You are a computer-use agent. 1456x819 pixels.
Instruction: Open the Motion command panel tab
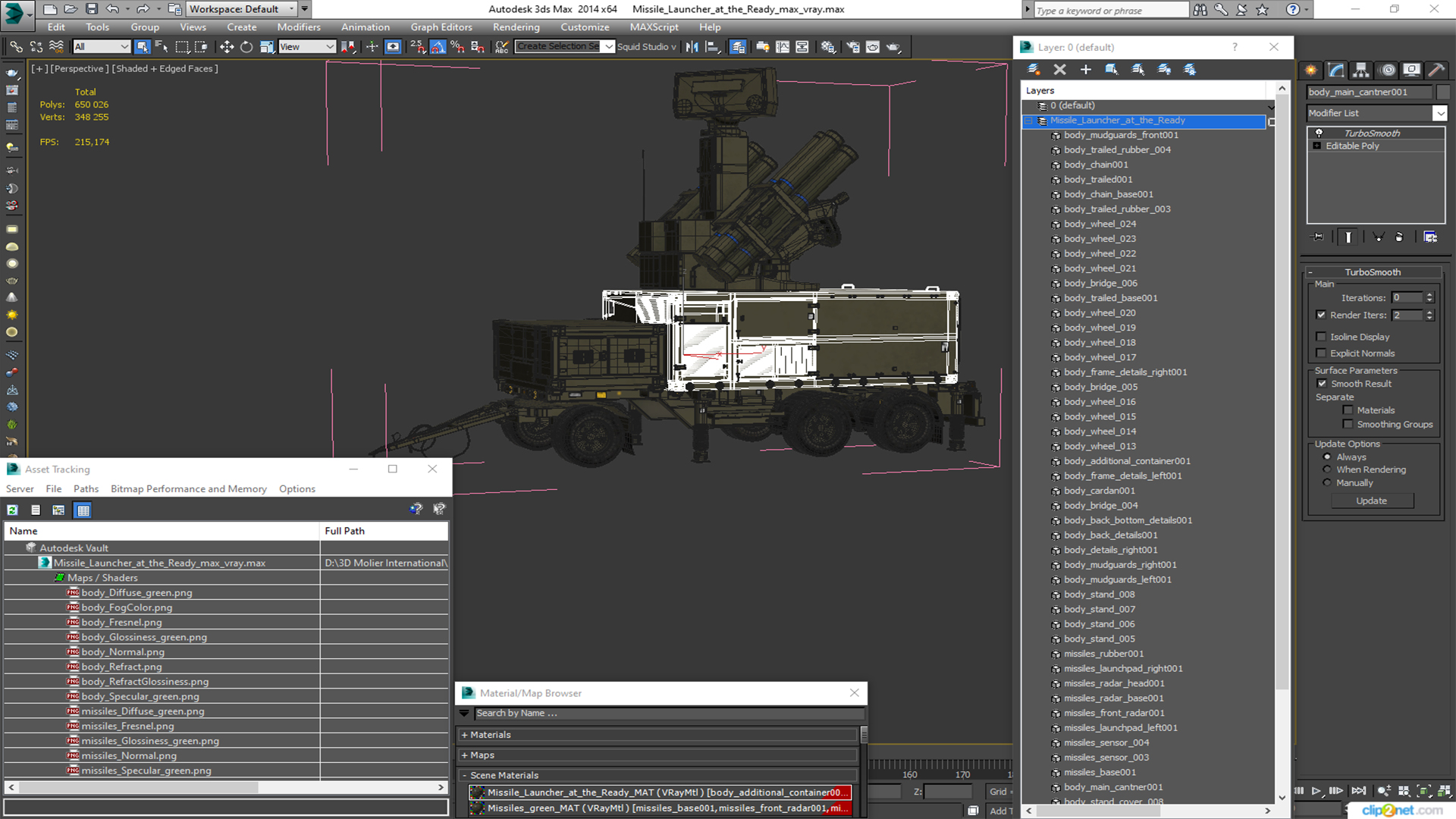(1388, 70)
